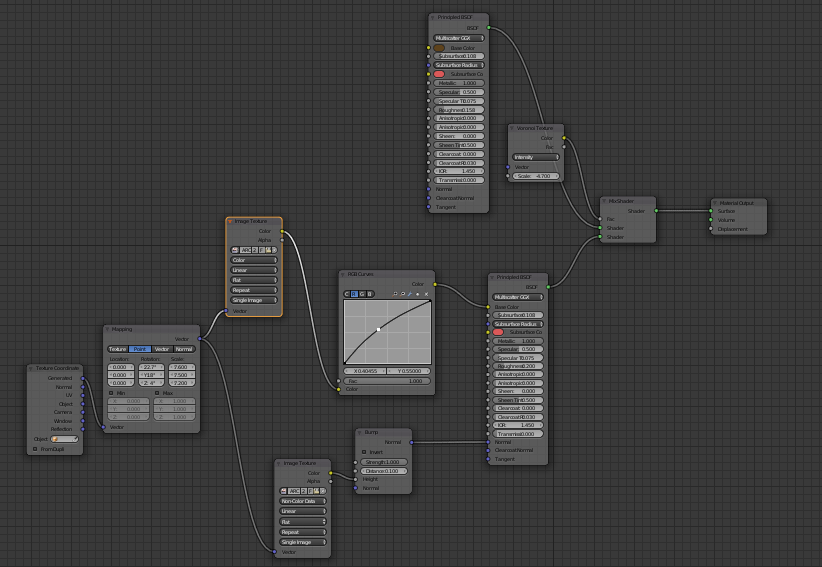Screen dimensions: 822x567
Task: Open the Linear interpolation dropdown in selected Image Texture
Action: tap(254, 270)
